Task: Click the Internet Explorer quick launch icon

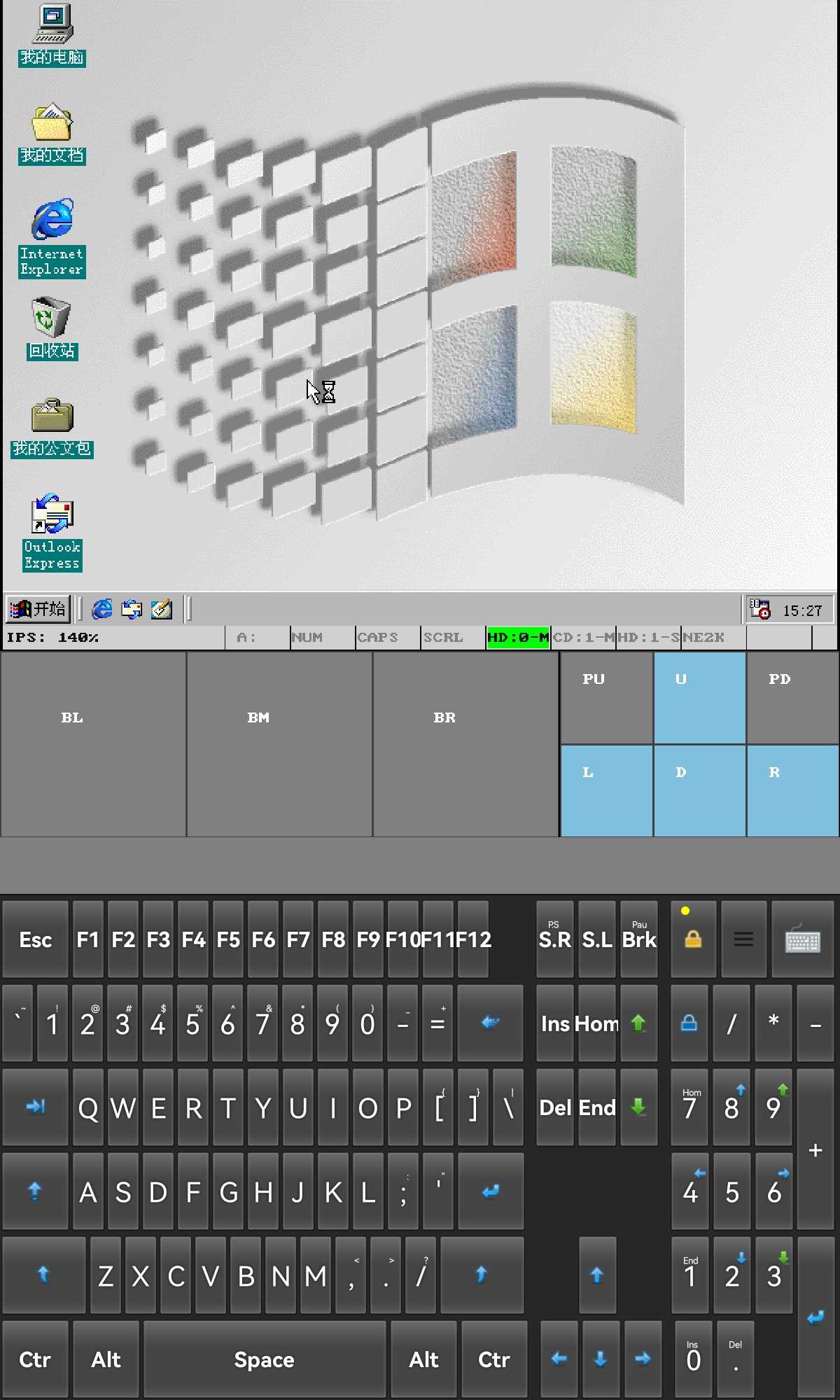Action: click(102, 609)
